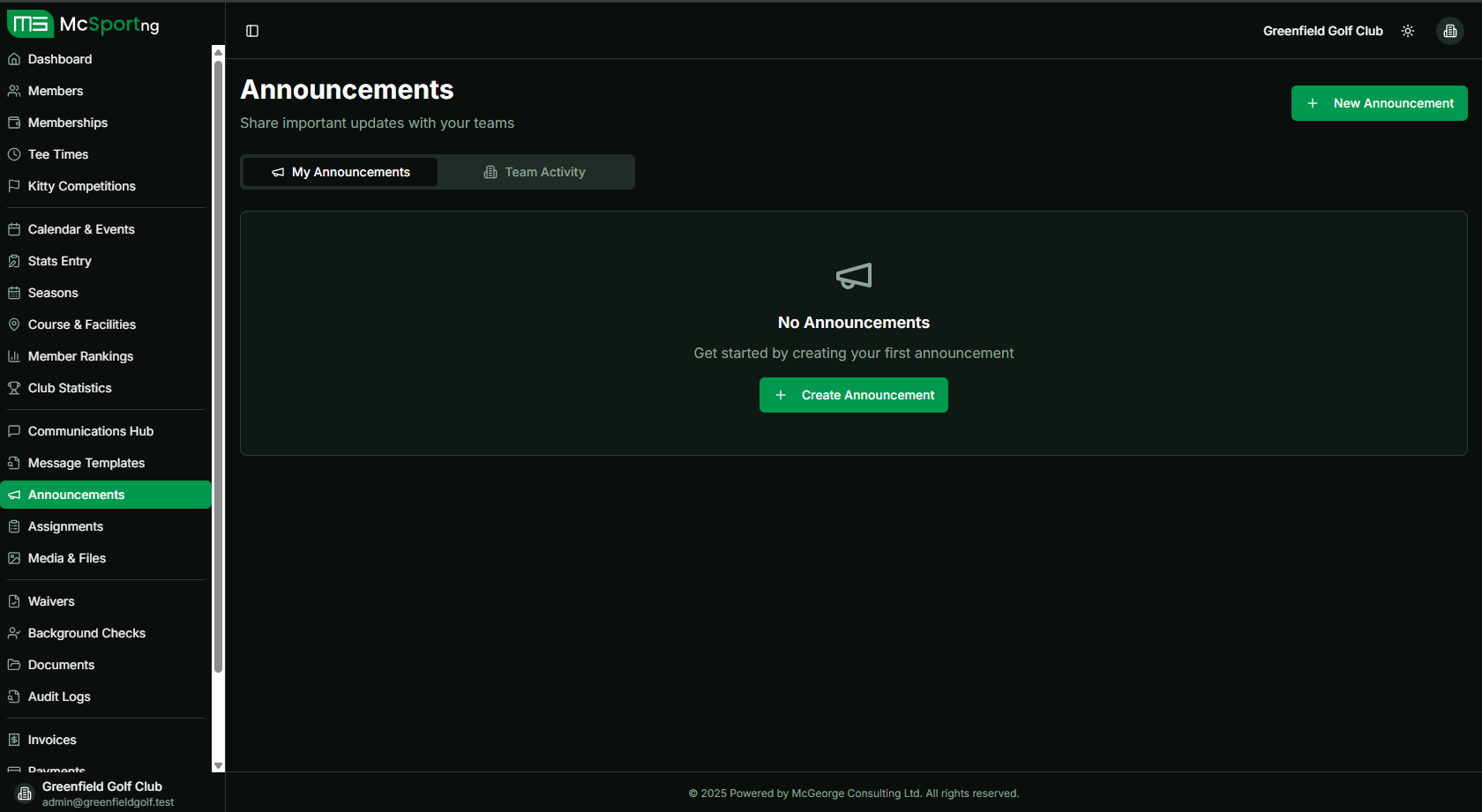Click the sidebar scroll up arrow
1482x812 pixels.
click(x=218, y=52)
